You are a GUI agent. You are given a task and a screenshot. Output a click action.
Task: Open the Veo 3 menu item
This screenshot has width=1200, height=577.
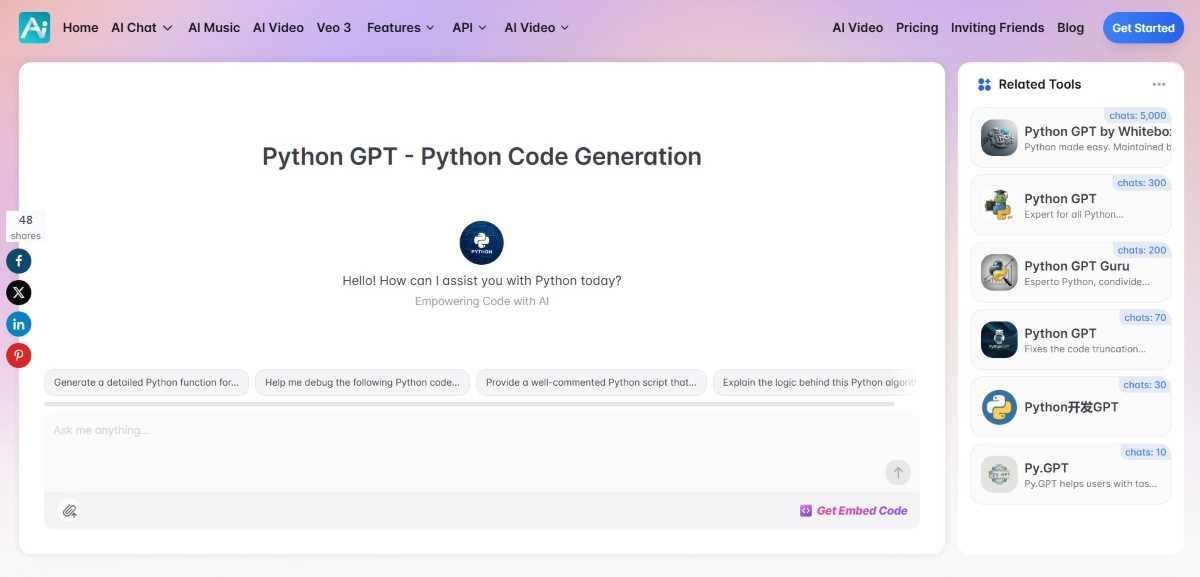click(x=334, y=28)
